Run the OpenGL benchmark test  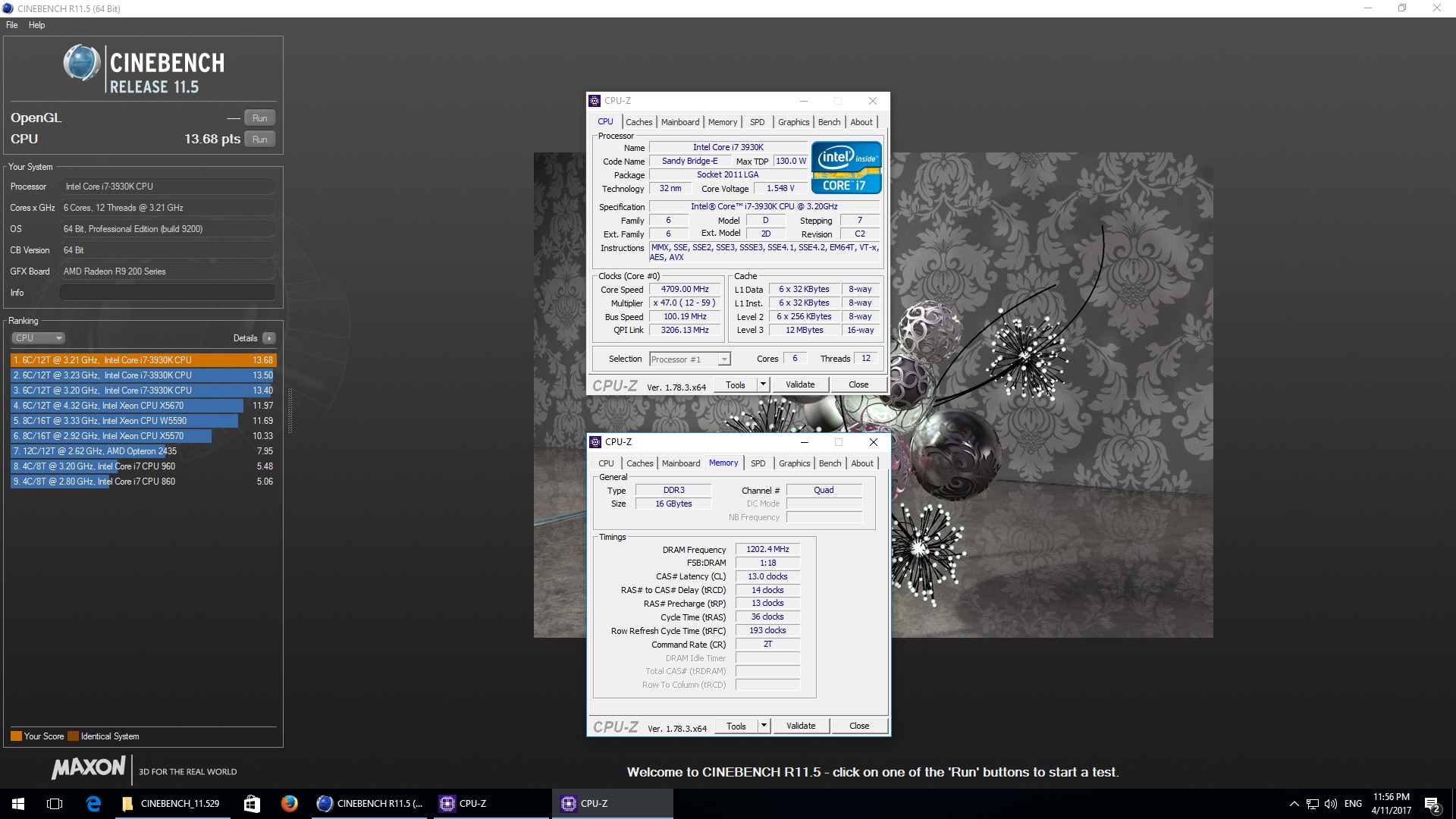259,118
